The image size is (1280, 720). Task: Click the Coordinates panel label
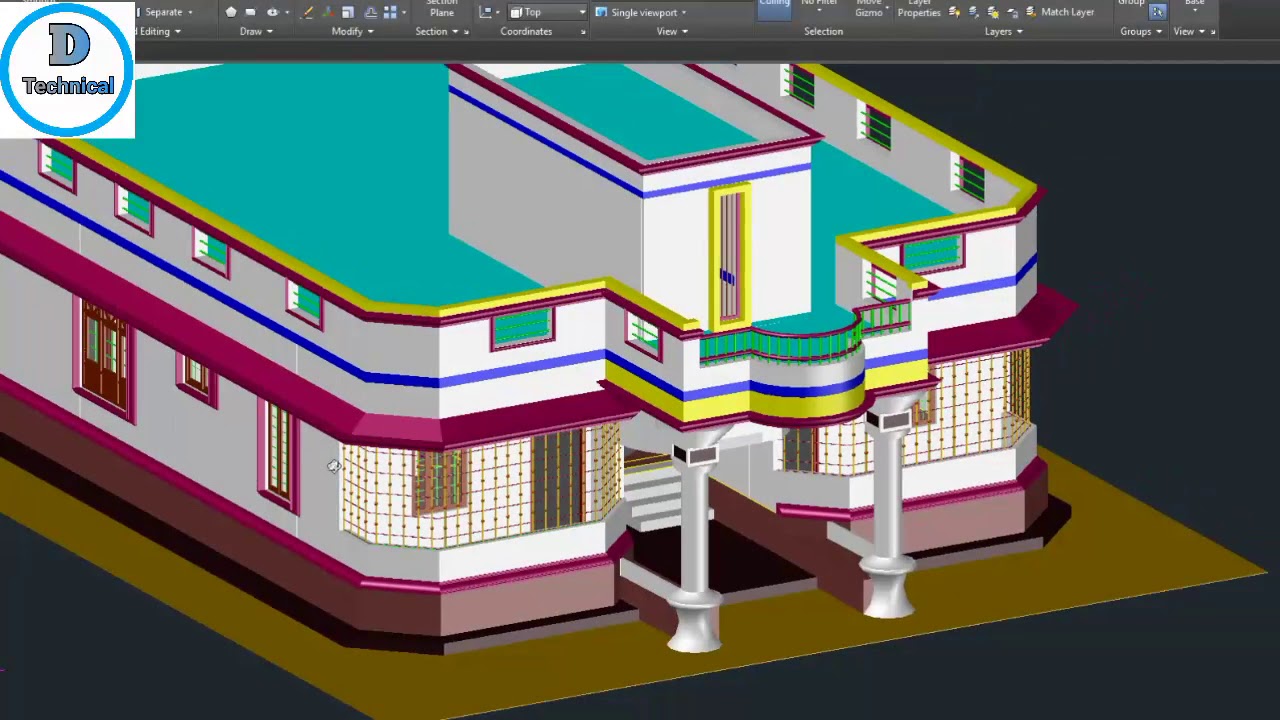tap(526, 31)
